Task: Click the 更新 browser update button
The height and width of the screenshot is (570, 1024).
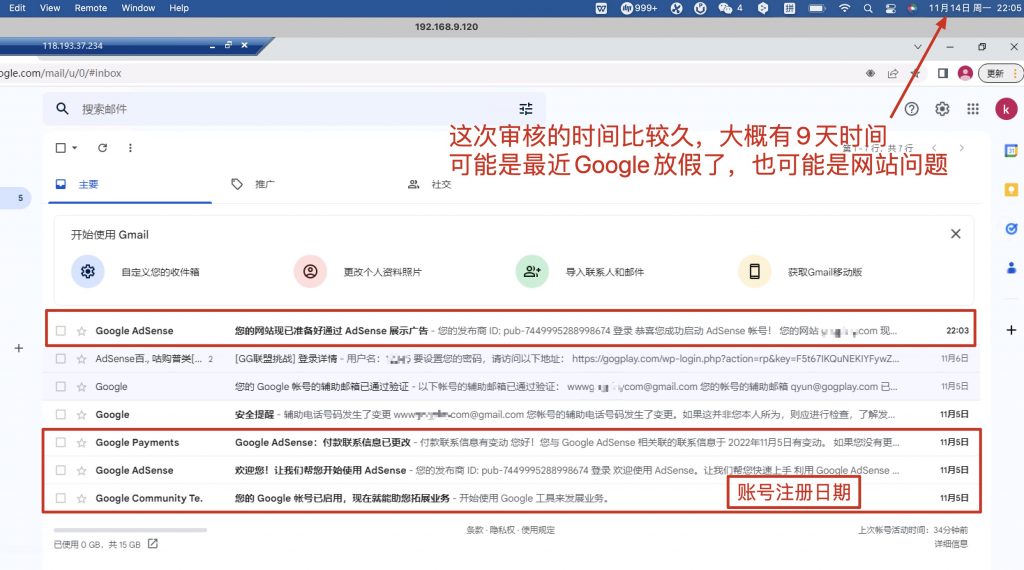Action: 999,73
